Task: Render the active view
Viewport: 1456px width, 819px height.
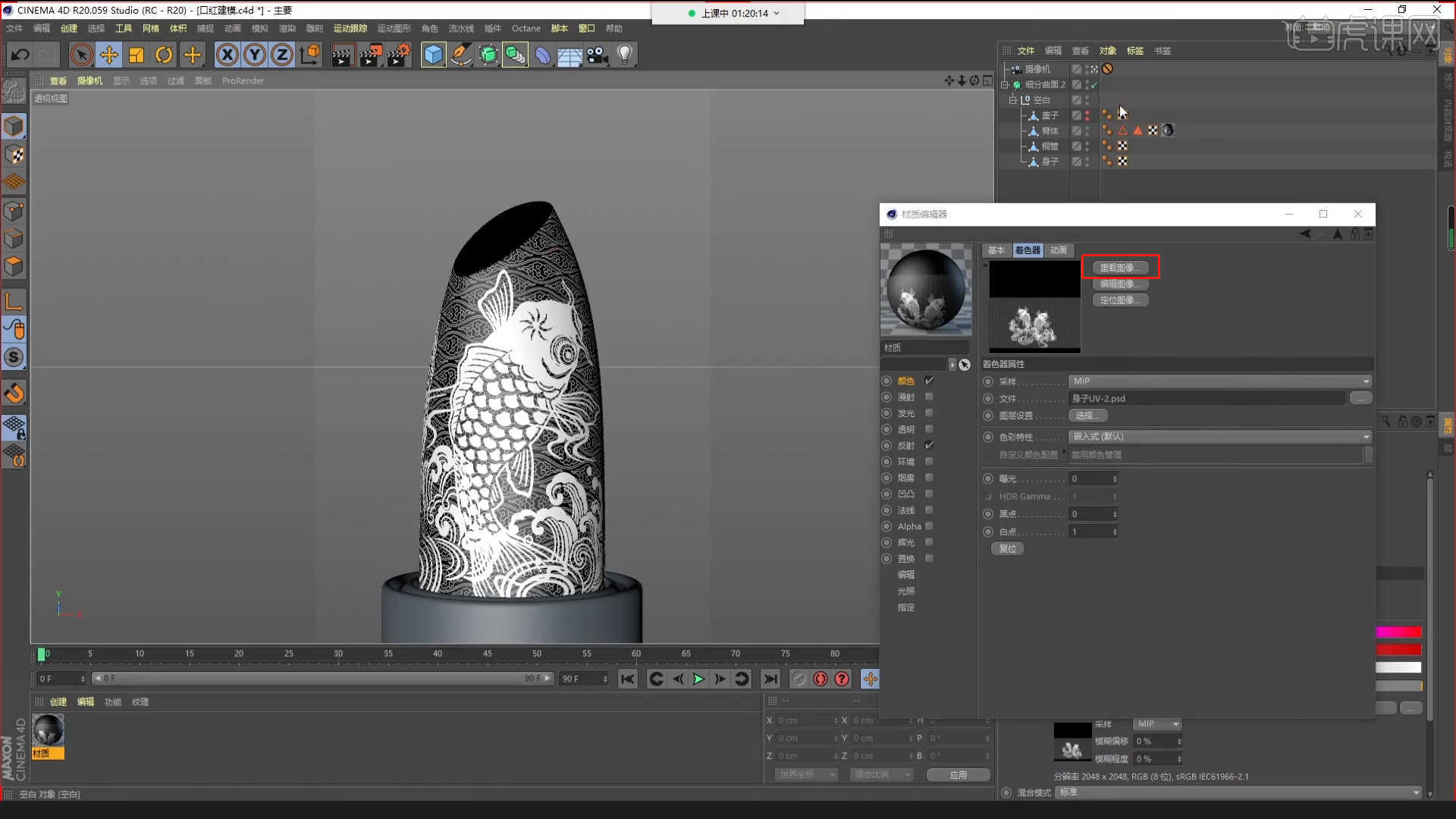Action: 343,55
